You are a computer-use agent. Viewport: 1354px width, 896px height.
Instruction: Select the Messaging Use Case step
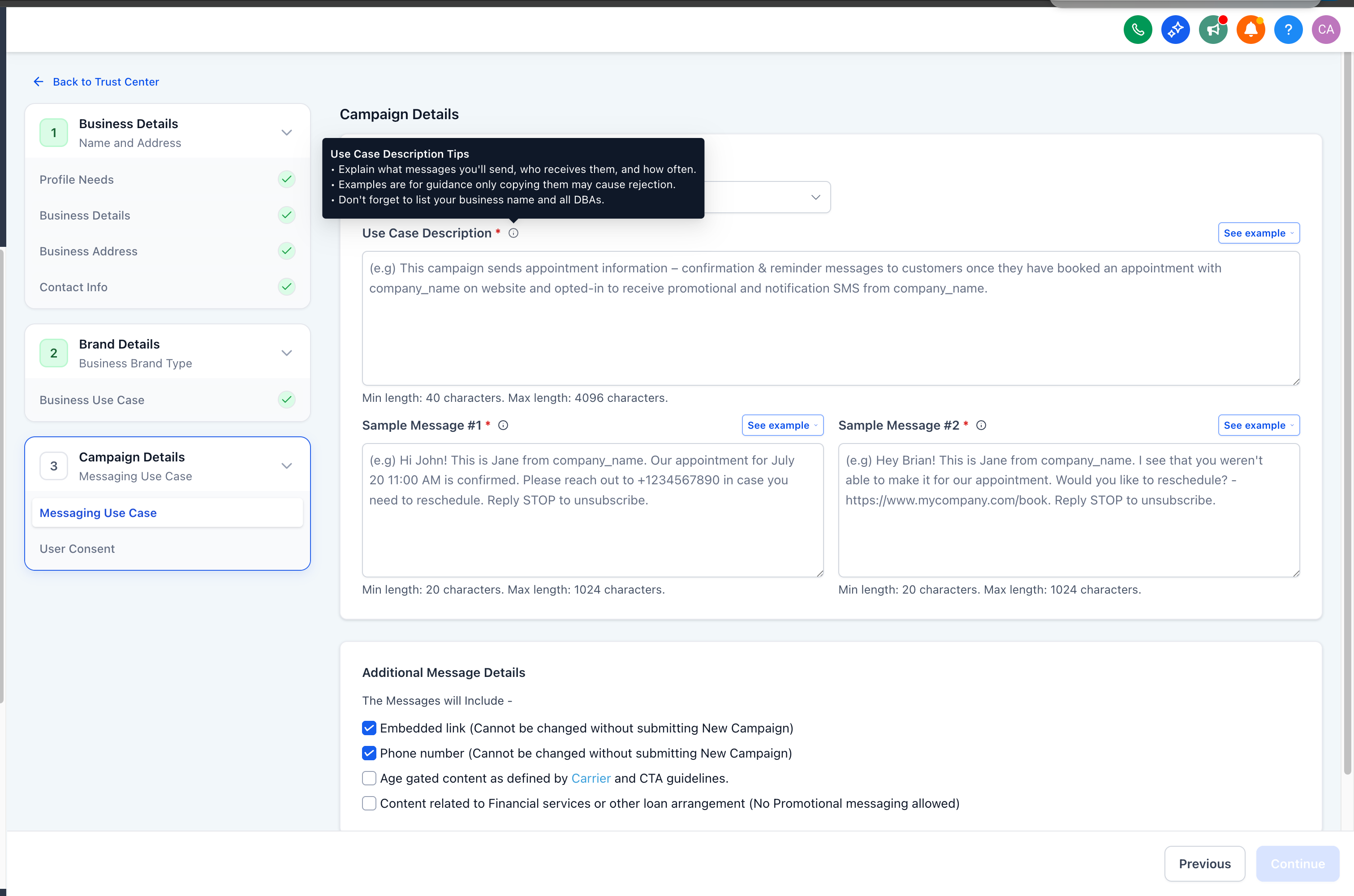coord(98,513)
